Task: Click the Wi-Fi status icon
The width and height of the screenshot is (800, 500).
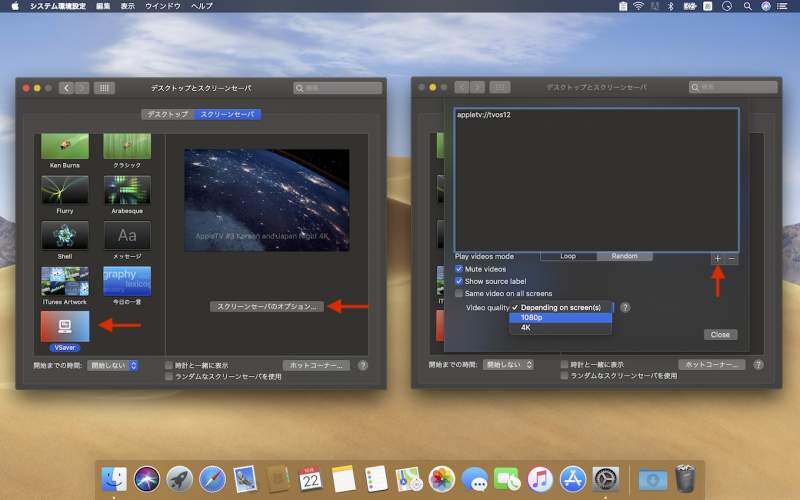Action: click(x=638, y=6)
